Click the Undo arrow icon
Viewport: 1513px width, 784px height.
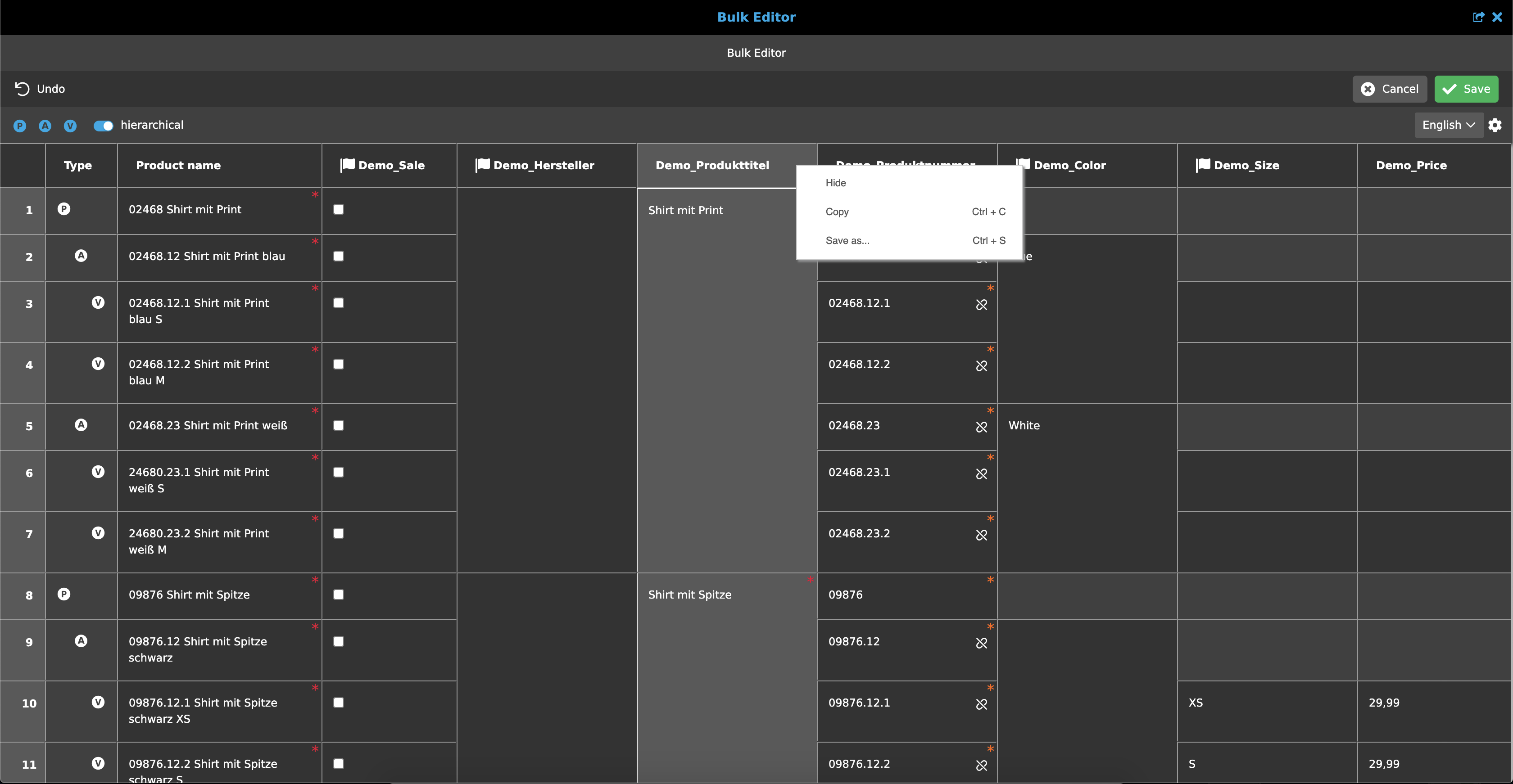point(22,89)
